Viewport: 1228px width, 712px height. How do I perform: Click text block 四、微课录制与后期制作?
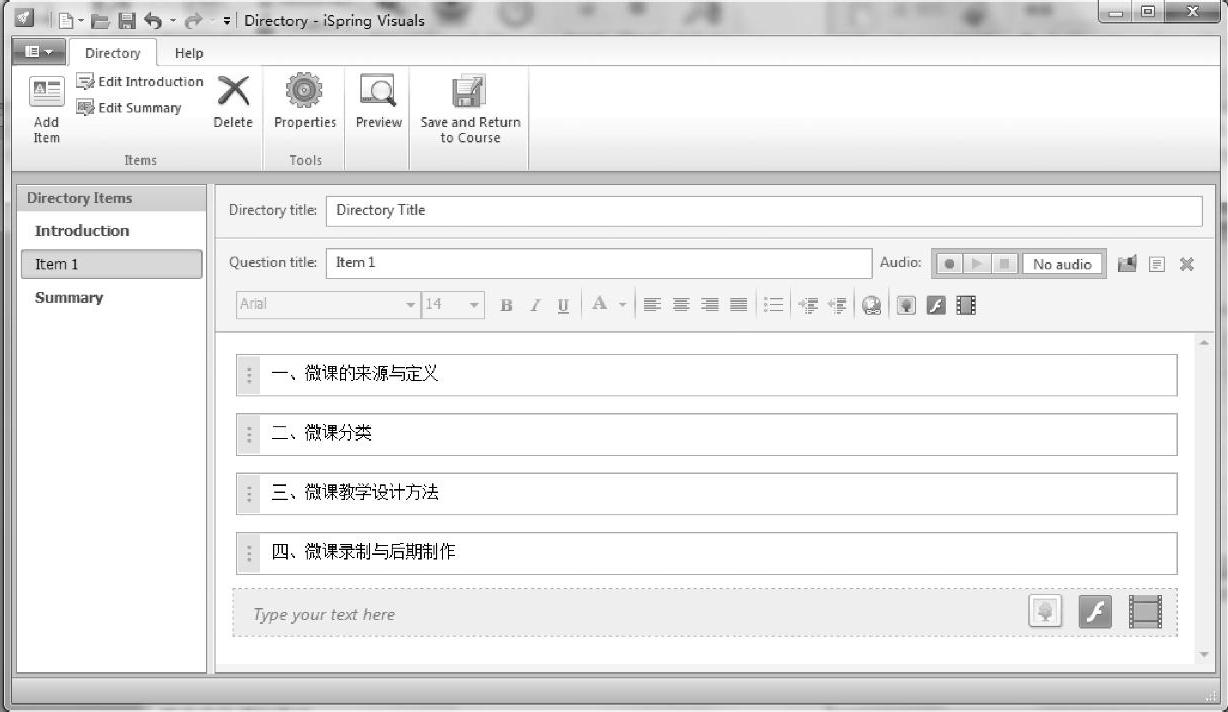706,552
